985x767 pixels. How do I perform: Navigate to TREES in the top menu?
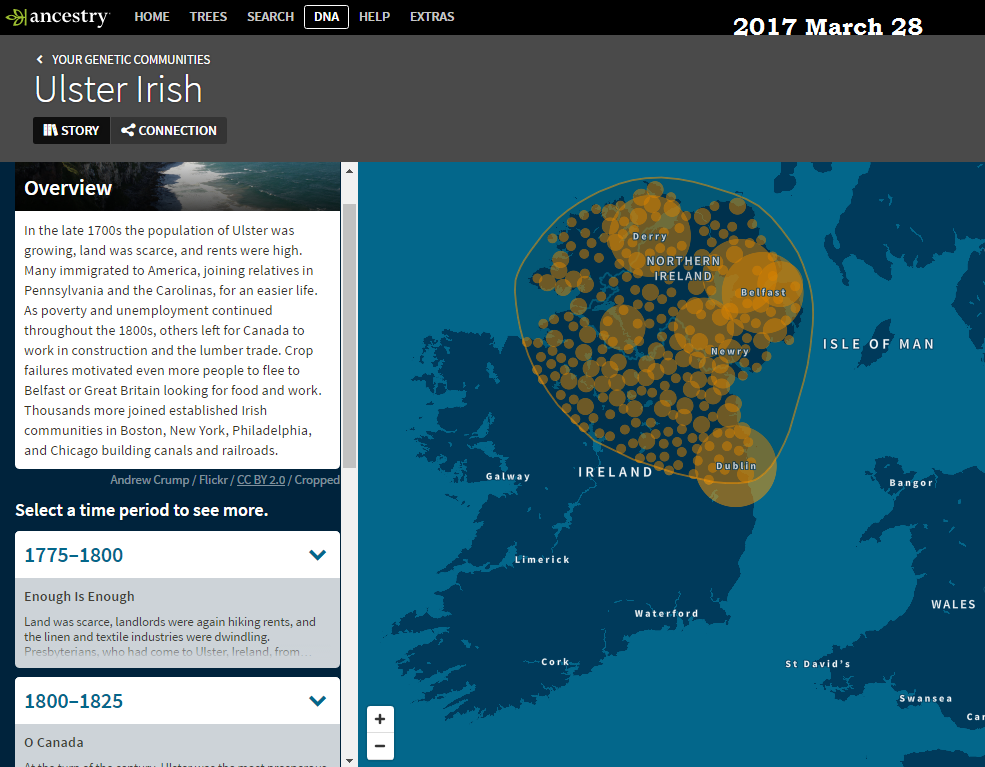coord(208,16)
